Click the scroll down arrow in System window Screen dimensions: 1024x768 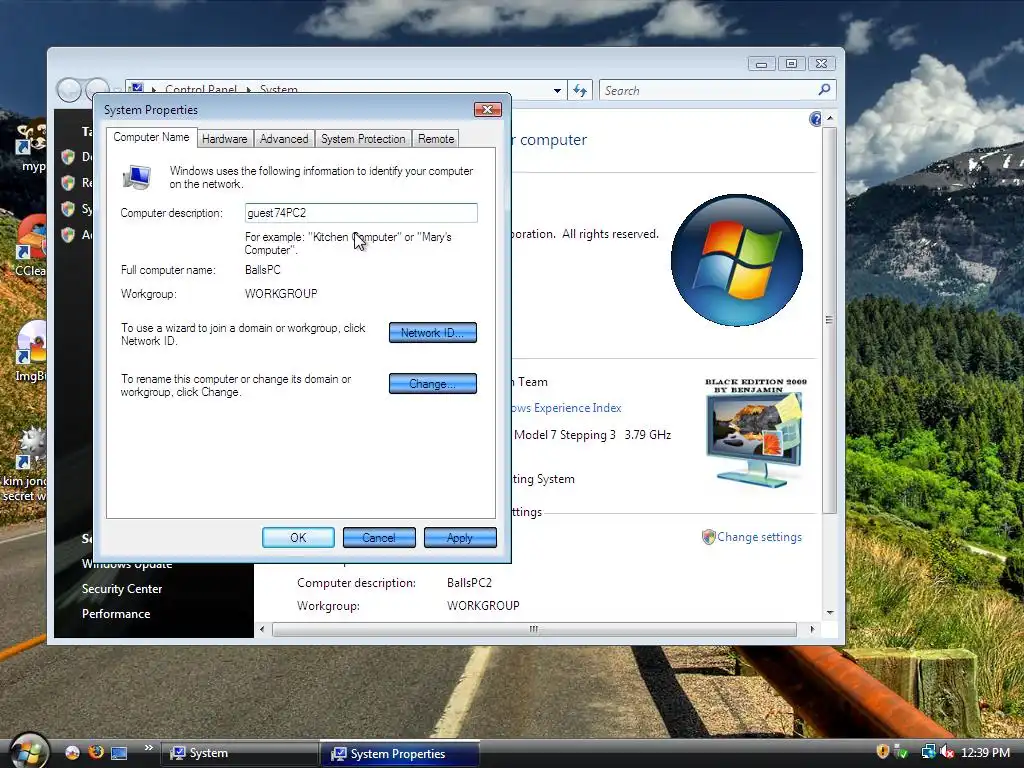(829, 612)
